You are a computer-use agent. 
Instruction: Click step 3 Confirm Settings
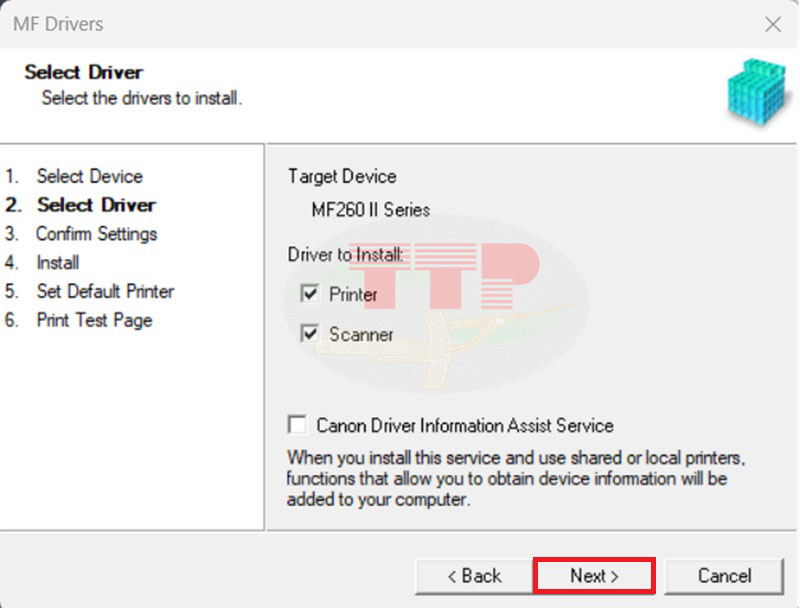coord(96,234)
